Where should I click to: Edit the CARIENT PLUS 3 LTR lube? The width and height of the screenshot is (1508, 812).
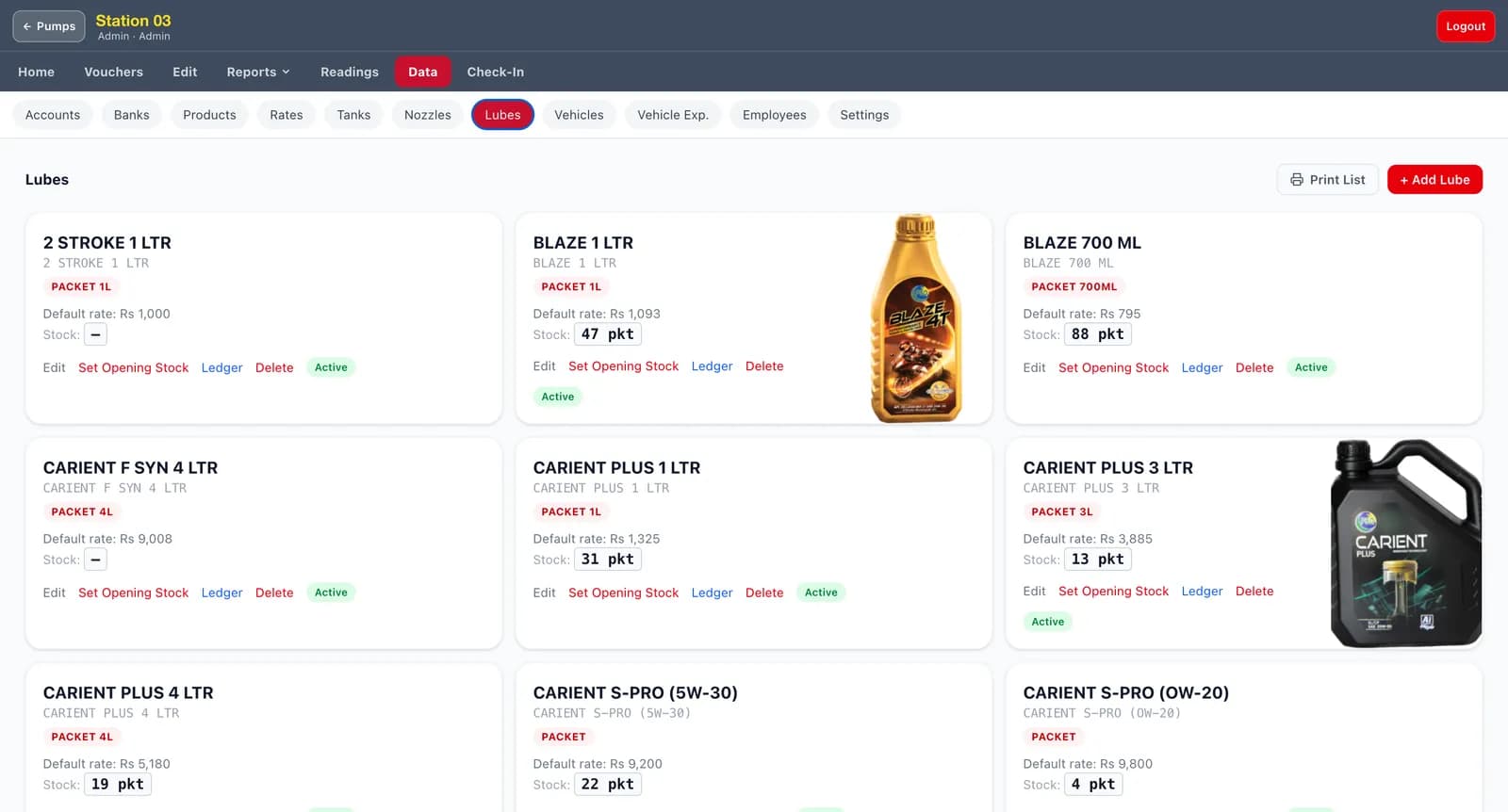click(1034, 592)
